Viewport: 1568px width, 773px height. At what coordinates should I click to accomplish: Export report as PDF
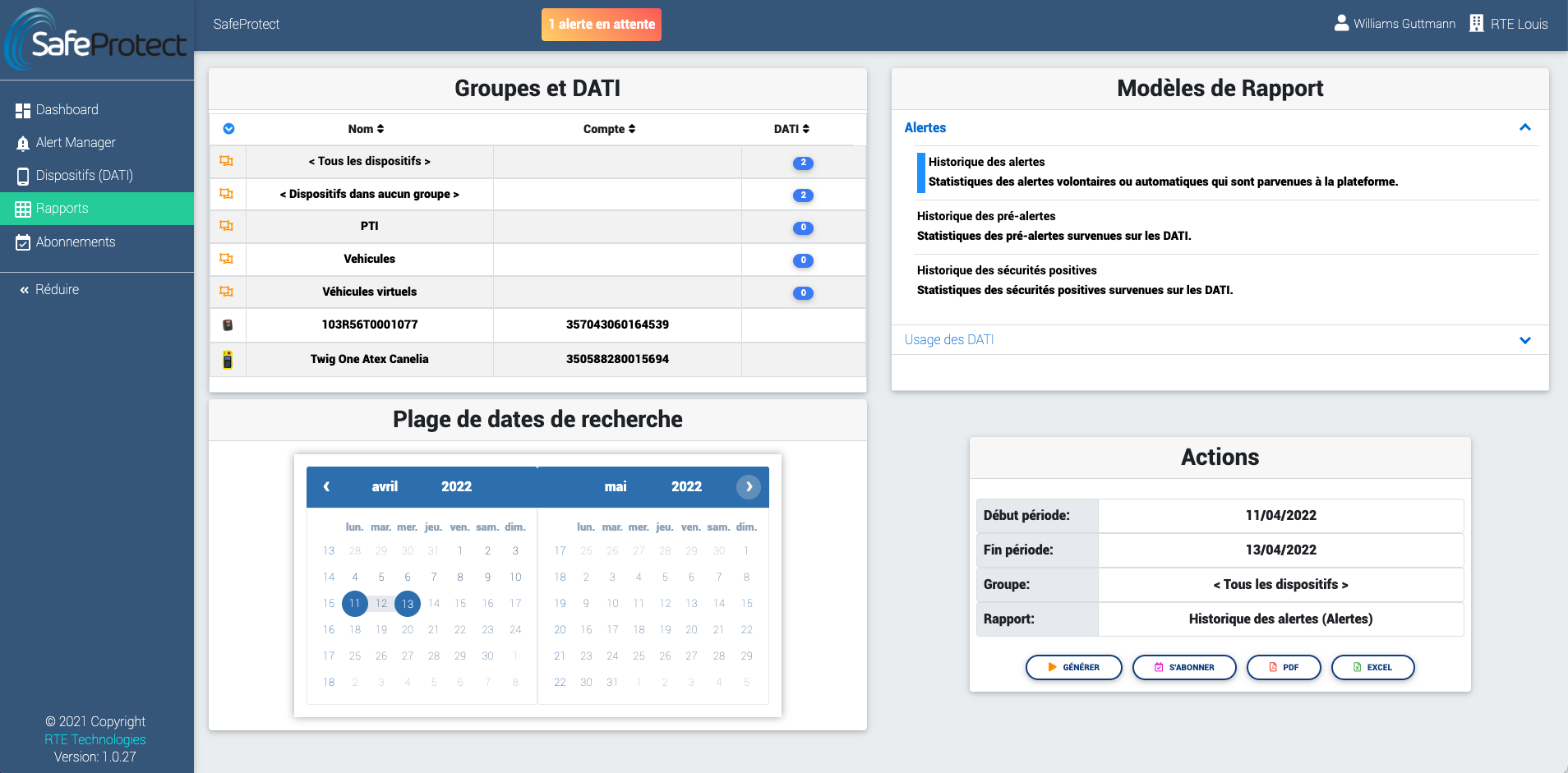[1284, 667]
